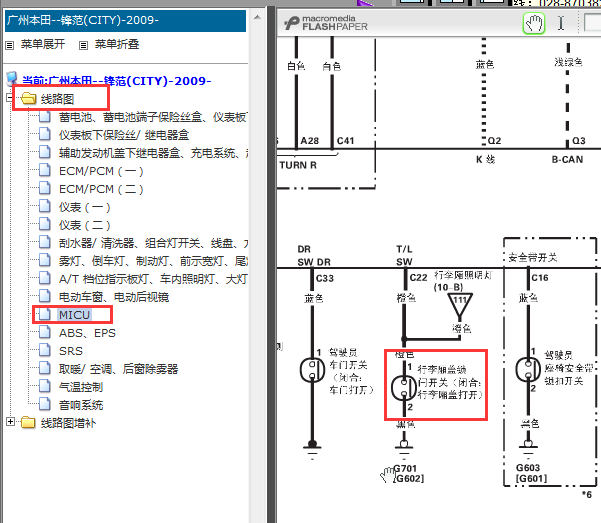Open 刮水器/清洗器、组合灯开关 diagram
601x523 pixels.
point(153,243)
